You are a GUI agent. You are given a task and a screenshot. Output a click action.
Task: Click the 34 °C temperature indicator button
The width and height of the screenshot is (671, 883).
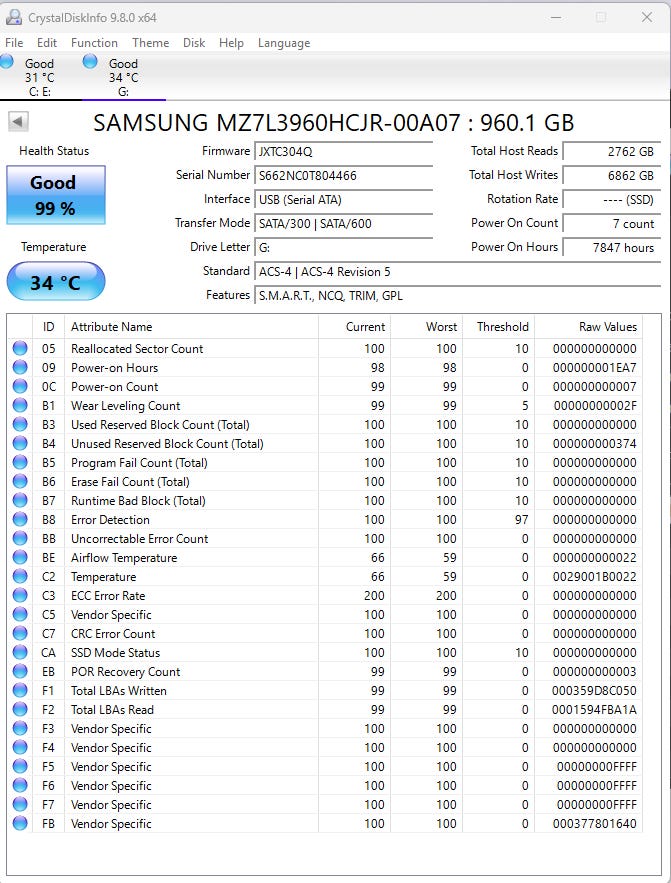click(55, 282)
